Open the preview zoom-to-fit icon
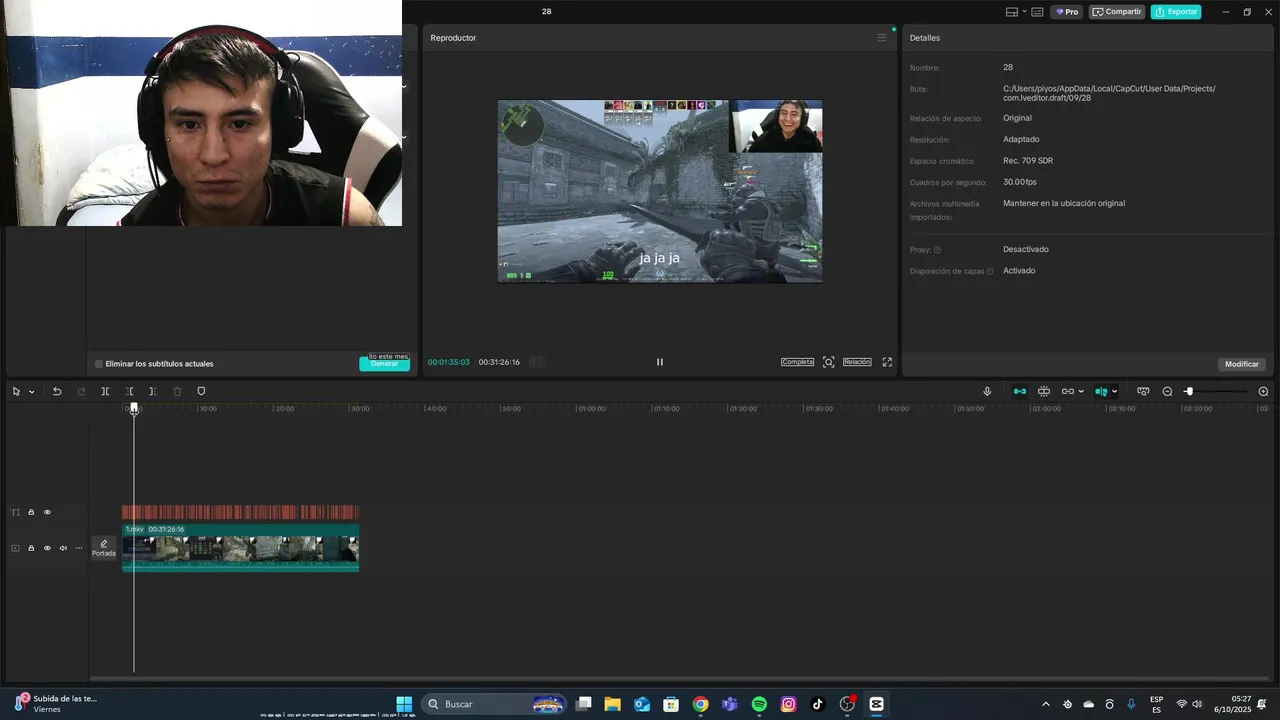The image size is (1280, 720). (x=828, y=362)
